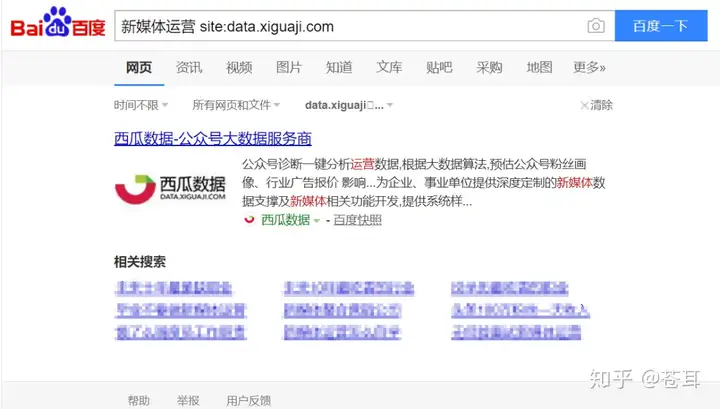Screen dimensions: 720x409
Task: Expand the 所有网页和文件 filter dropdown
Action: [x=236, y=105]
